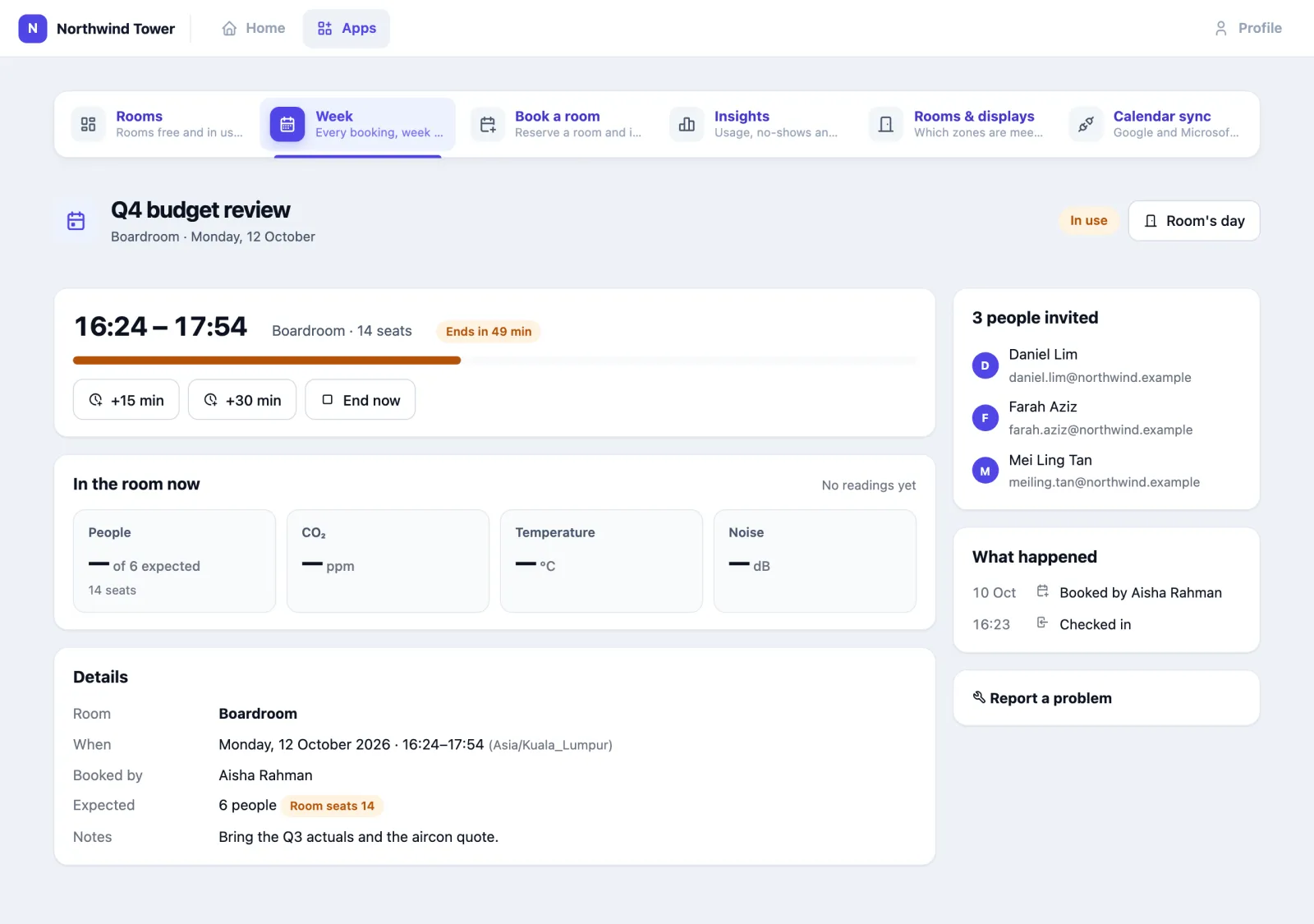Click Report a problem
1314x924 pixels.
tap(1106, 698)
